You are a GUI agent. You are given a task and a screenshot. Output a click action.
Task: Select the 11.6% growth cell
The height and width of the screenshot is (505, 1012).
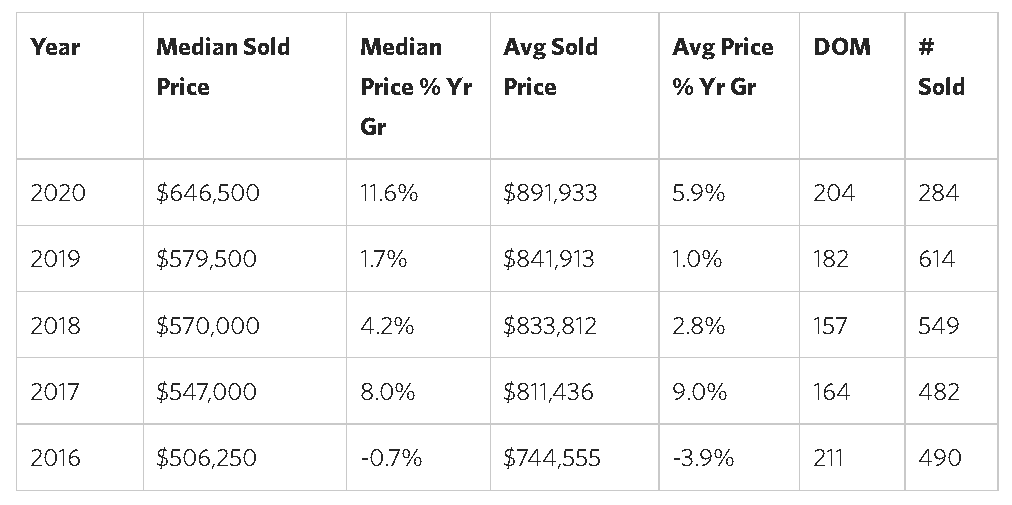click(389, 193)
